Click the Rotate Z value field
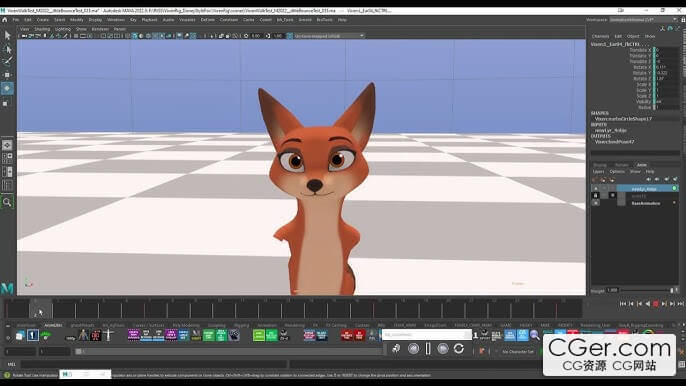This screenshot has width=686, height=386. pyautogui.click(x=667, y=79)
